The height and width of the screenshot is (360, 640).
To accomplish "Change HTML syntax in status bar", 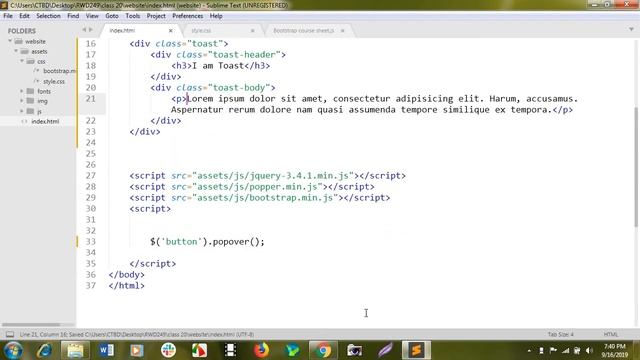I will [x=611, y=334].
